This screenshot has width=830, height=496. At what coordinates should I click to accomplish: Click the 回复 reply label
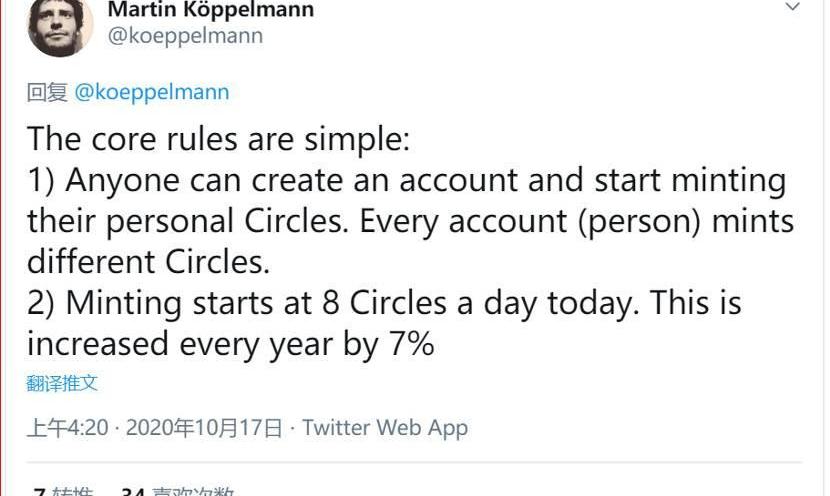pos(47,92)
